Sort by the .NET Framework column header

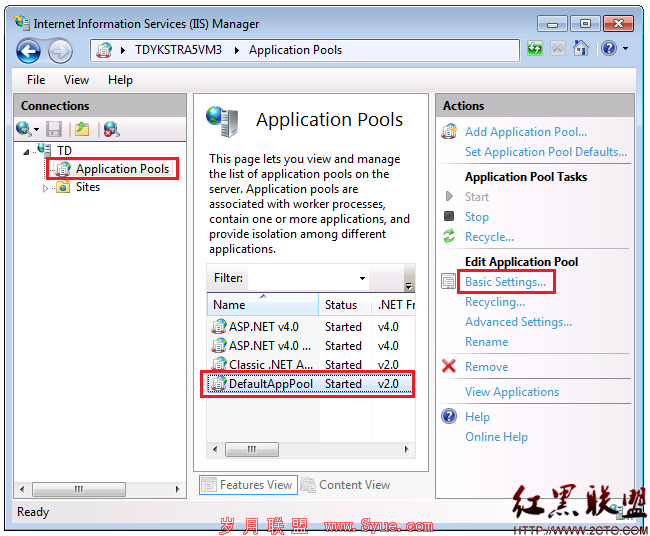tap(393, 305)
